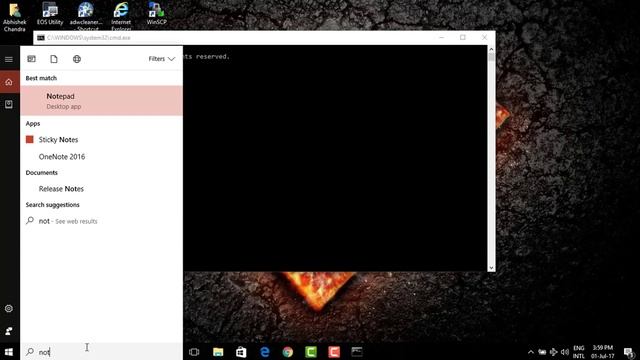Open network status tray icon
This screenshot has width=640, height=360.
(553, 352)
